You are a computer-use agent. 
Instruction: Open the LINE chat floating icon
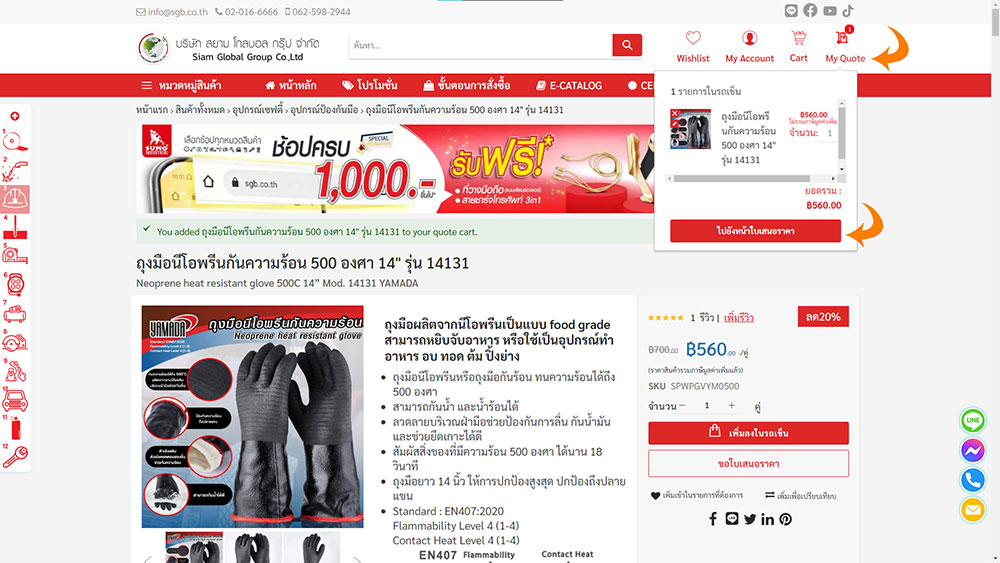point(973,420)
